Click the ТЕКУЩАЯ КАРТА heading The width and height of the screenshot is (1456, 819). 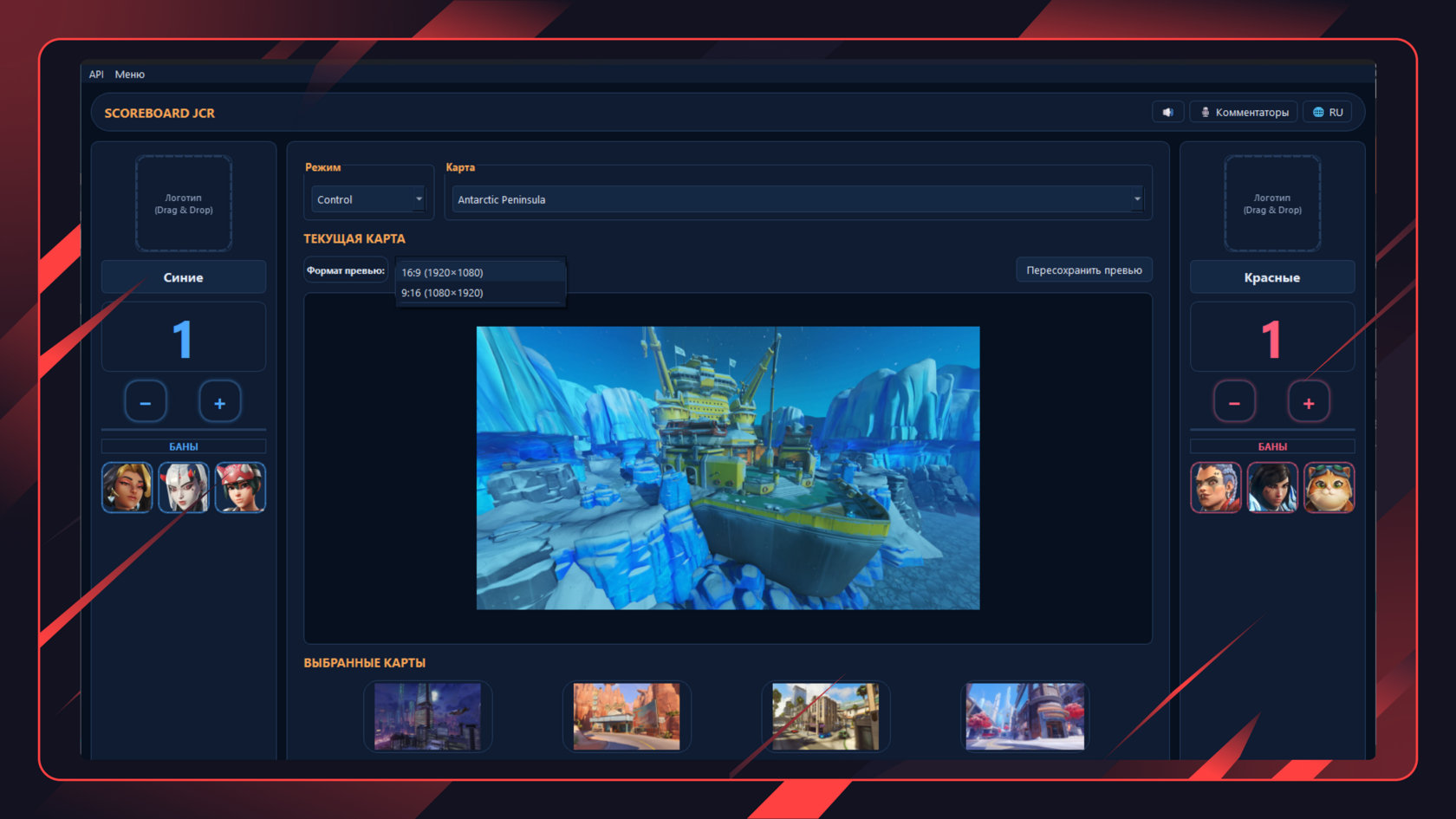tap(354, 238)
